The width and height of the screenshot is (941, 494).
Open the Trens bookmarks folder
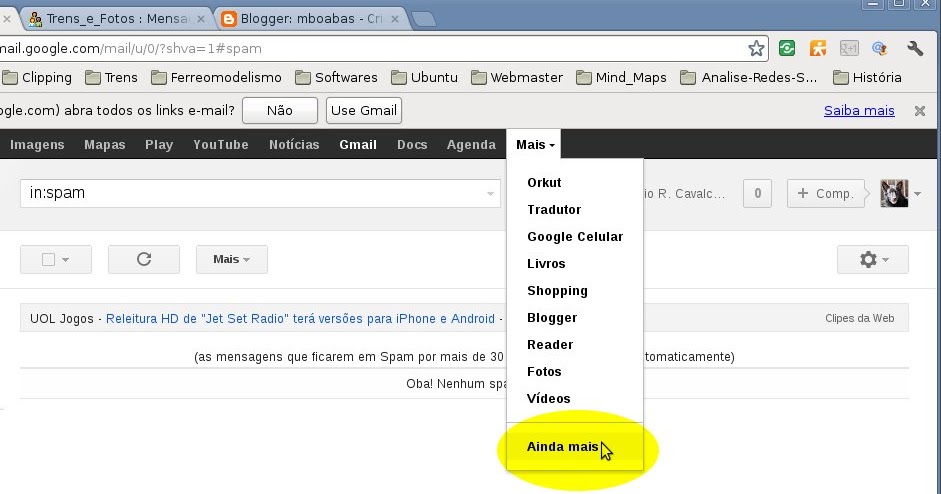pyautogui.click(x=112, y=77)
